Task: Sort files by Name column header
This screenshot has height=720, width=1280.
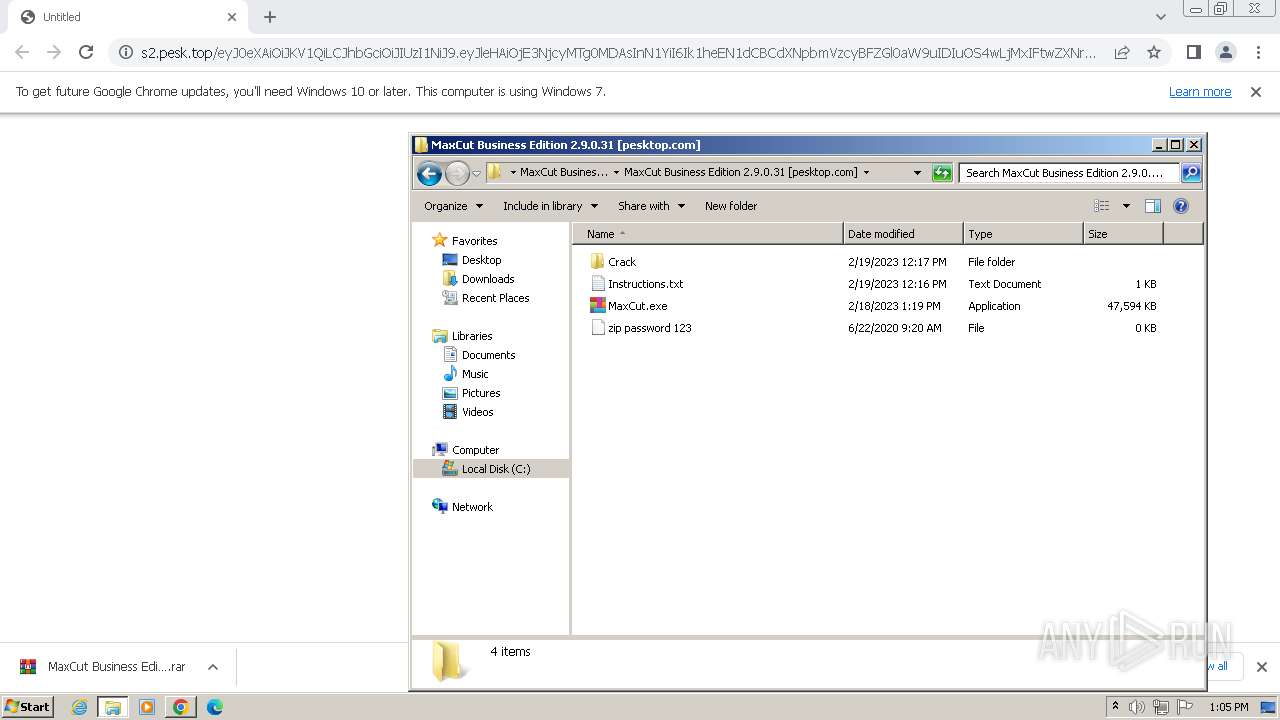Action: [x=708, y=234]
